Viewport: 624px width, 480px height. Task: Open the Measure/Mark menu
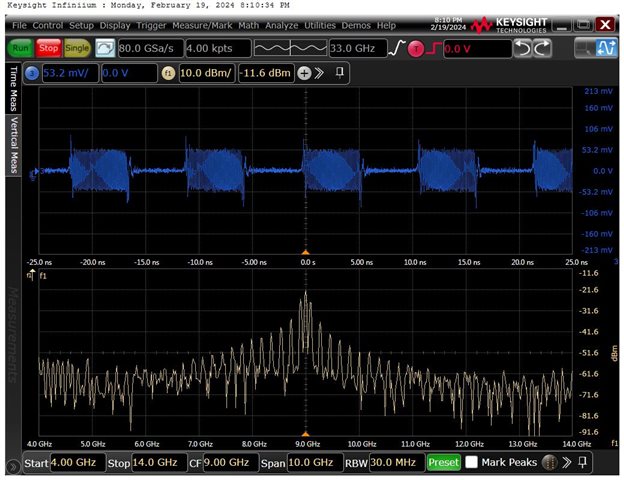tap(202, 25)
